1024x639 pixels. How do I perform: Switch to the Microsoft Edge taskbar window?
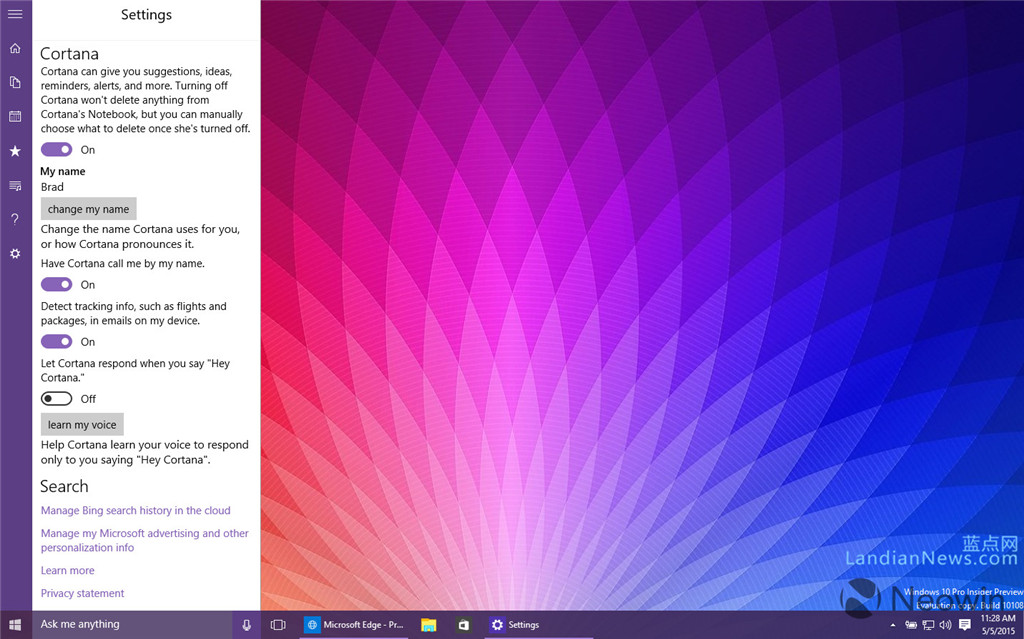click(355, 624)
